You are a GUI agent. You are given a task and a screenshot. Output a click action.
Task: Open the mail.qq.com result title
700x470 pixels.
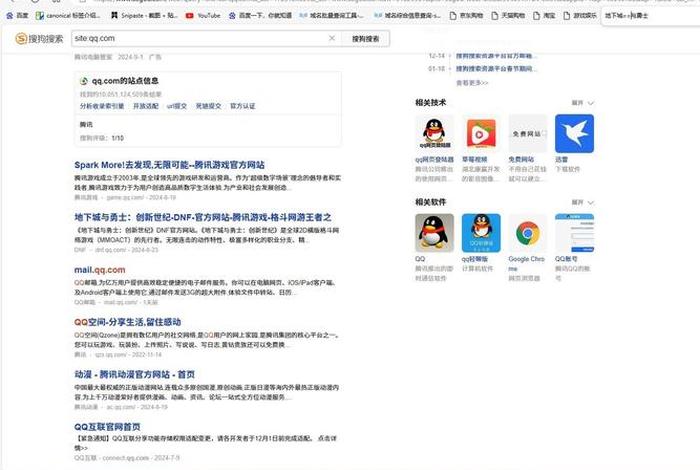tap(100, 270)
